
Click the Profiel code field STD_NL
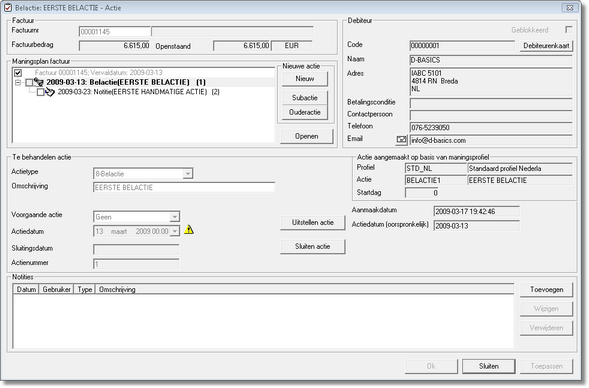pos(436,168)
